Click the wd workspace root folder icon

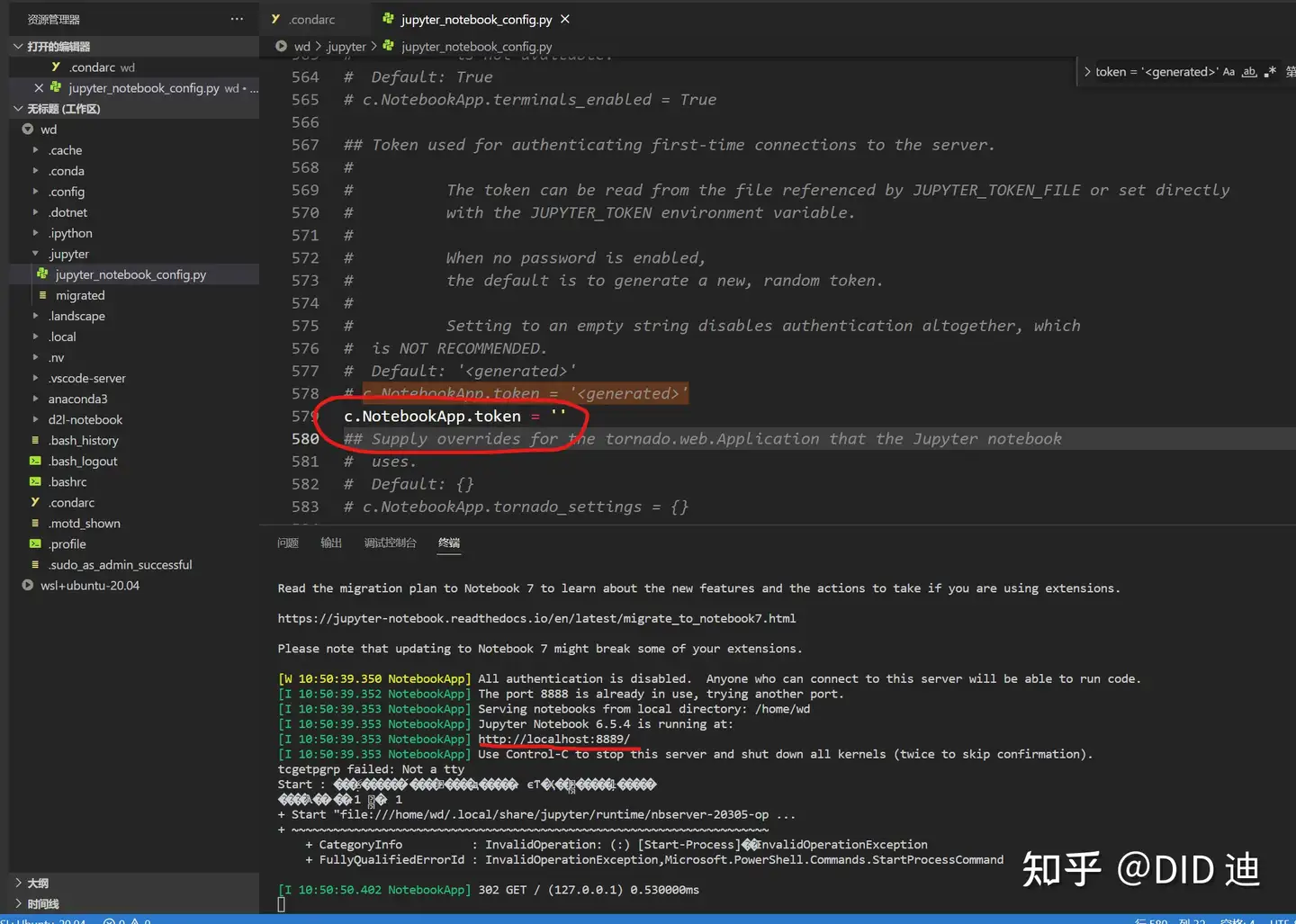point(28,129)
